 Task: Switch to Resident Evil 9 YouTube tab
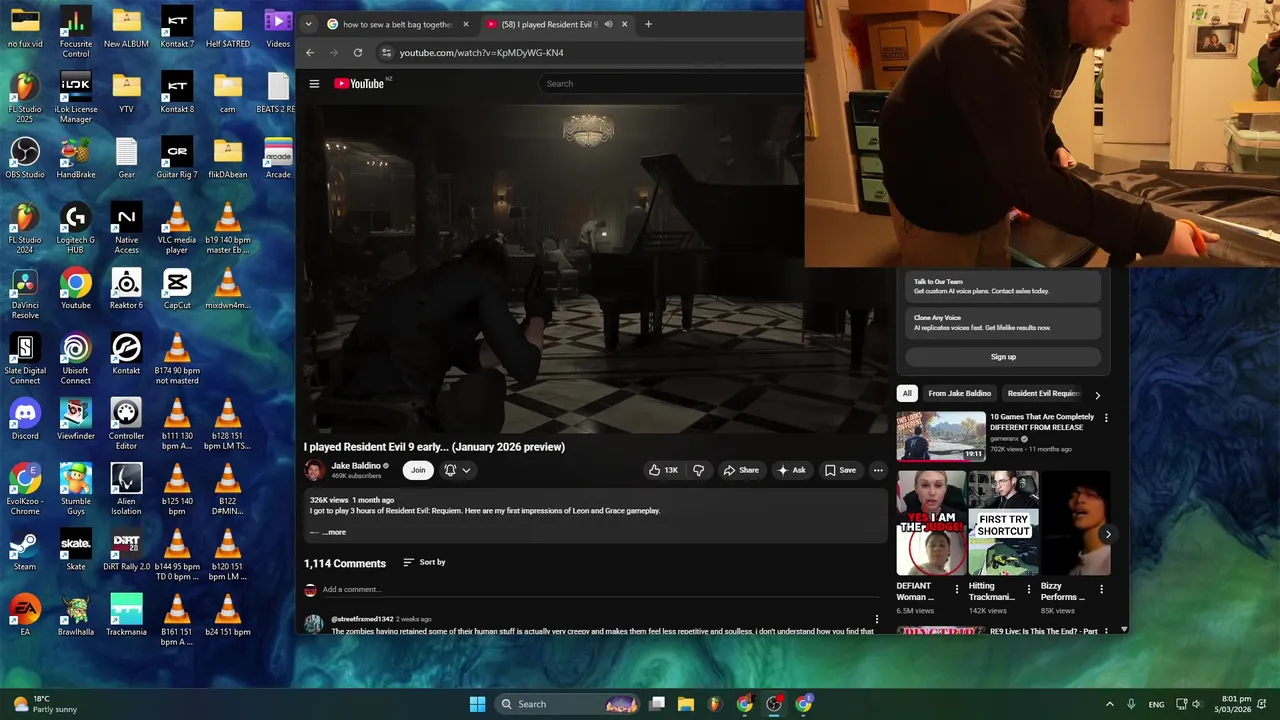[x=550, y=24]
